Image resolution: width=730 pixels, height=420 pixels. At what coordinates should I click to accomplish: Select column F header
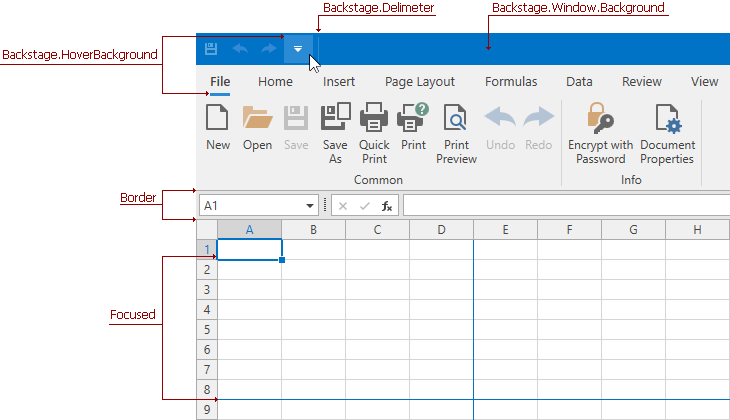click(569, 230)
